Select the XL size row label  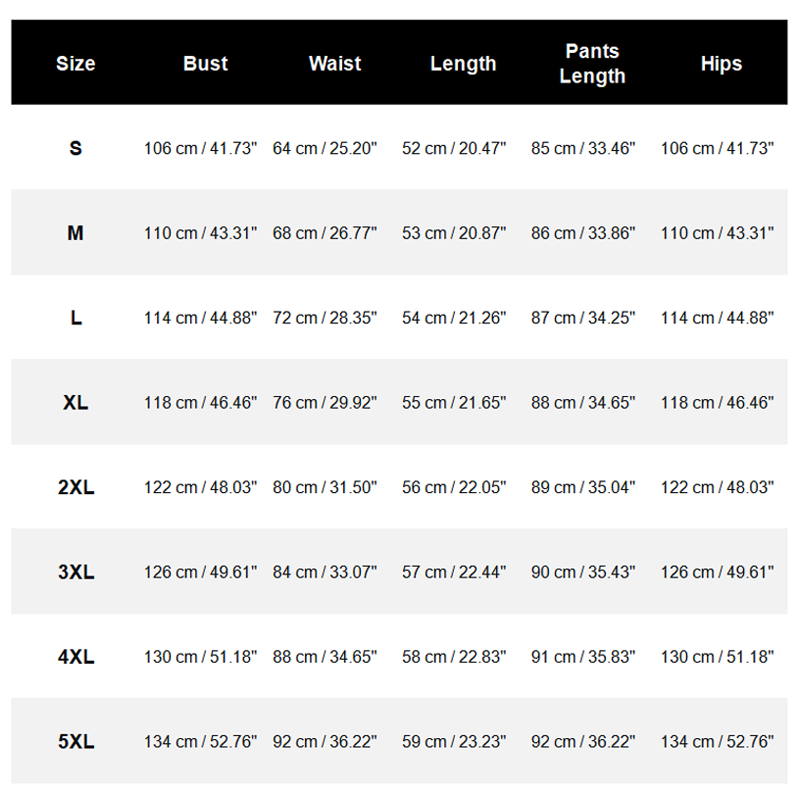click(75, 403)
